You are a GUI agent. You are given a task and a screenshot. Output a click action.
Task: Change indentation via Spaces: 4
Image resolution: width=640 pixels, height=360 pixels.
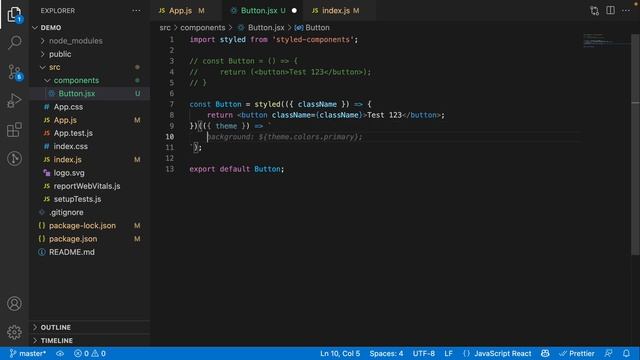[x=386, y=353]
